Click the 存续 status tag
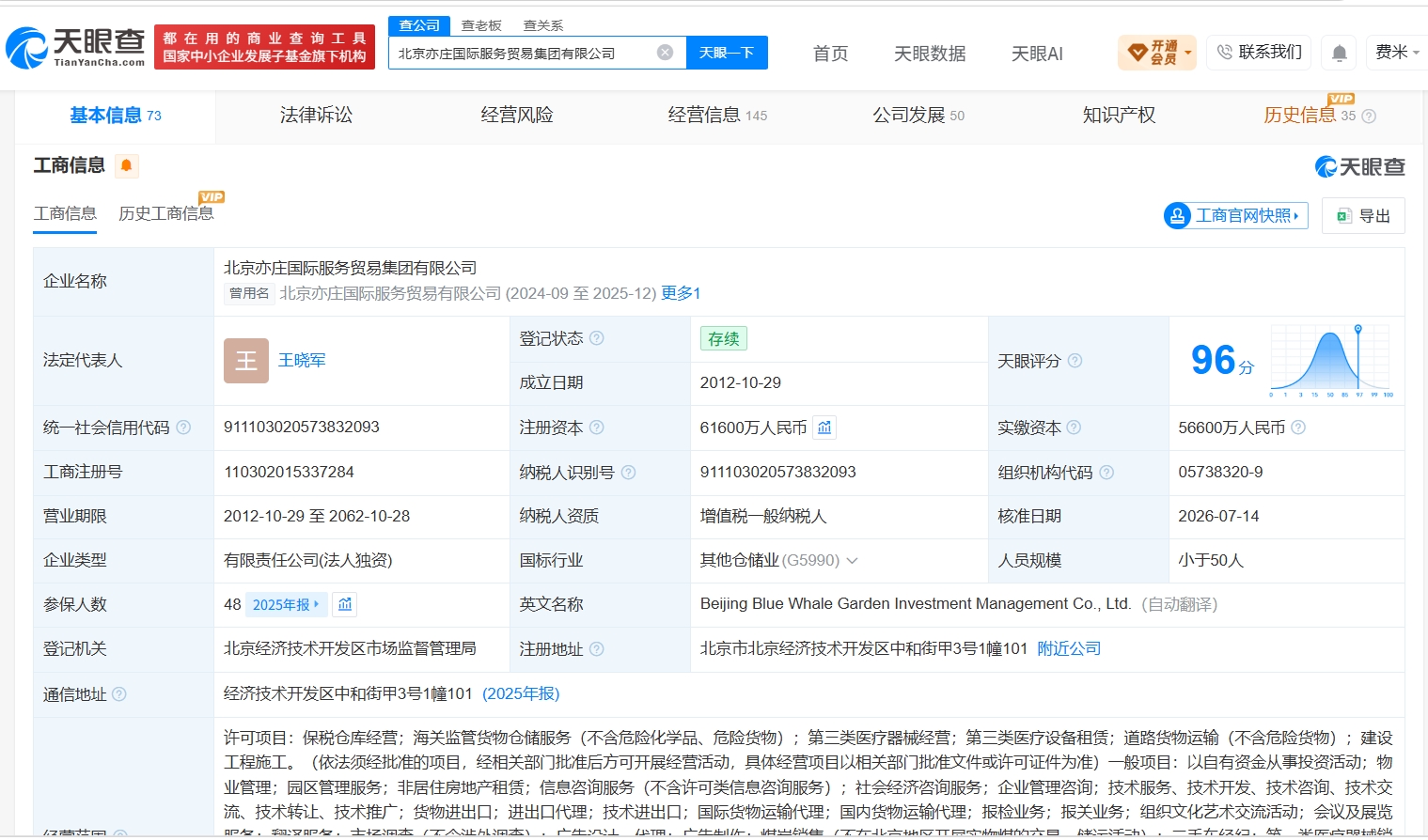The height and width of the screenshot is (840, 1428). pos(724,338)
